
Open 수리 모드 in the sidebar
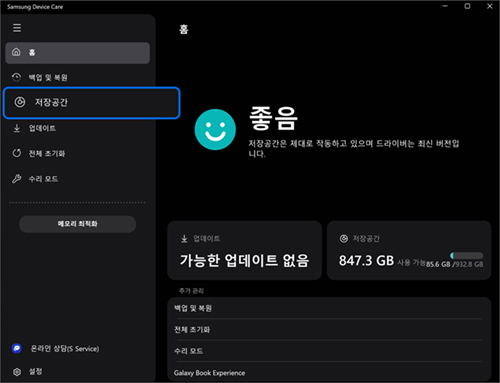click(x=77, y=179)
